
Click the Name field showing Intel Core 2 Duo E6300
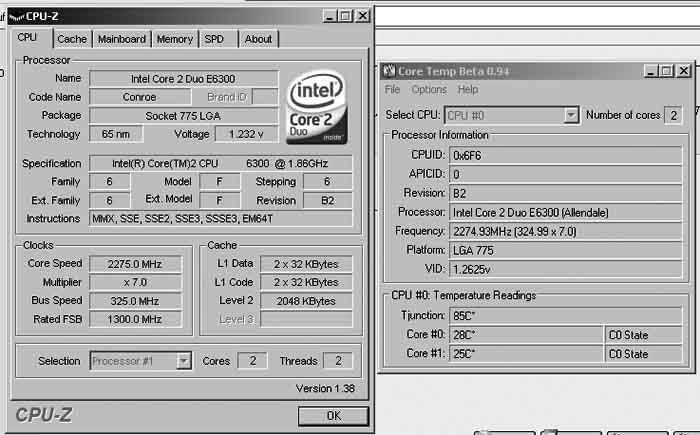pos(183,79)
